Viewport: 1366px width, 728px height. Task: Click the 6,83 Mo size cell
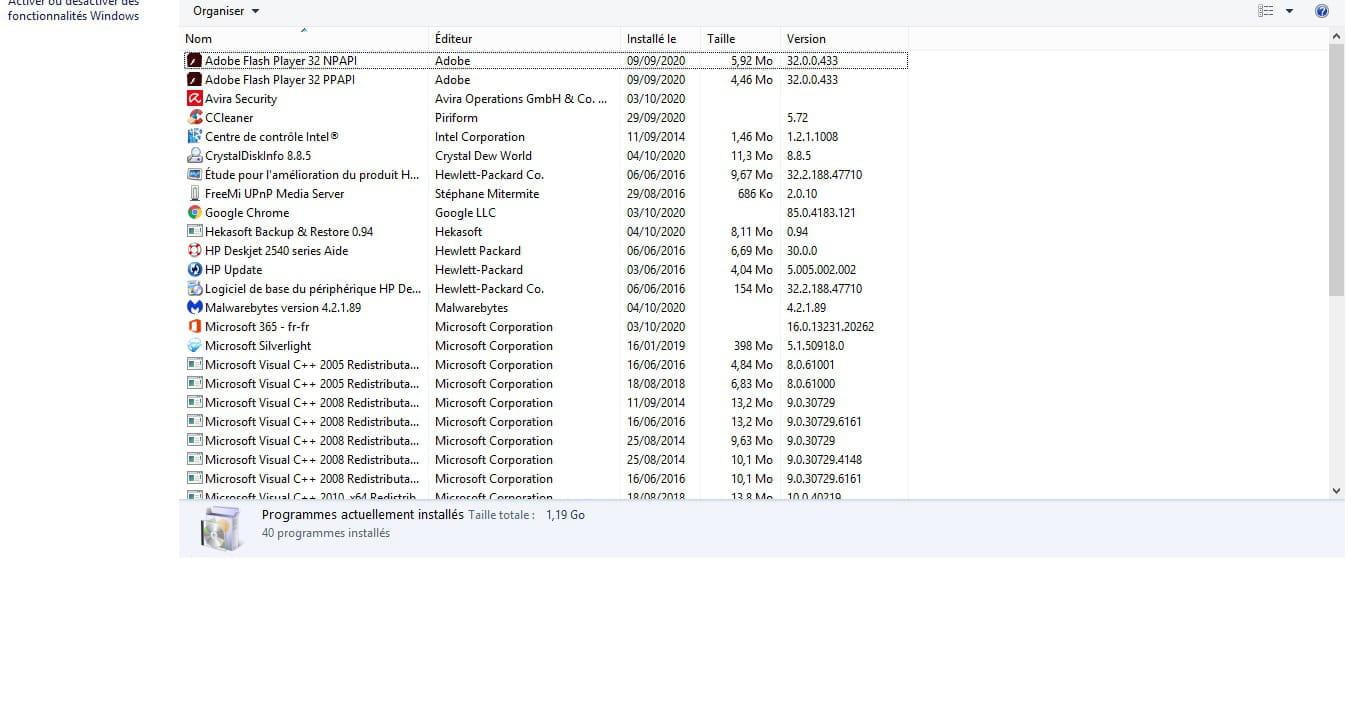(752, 384)
